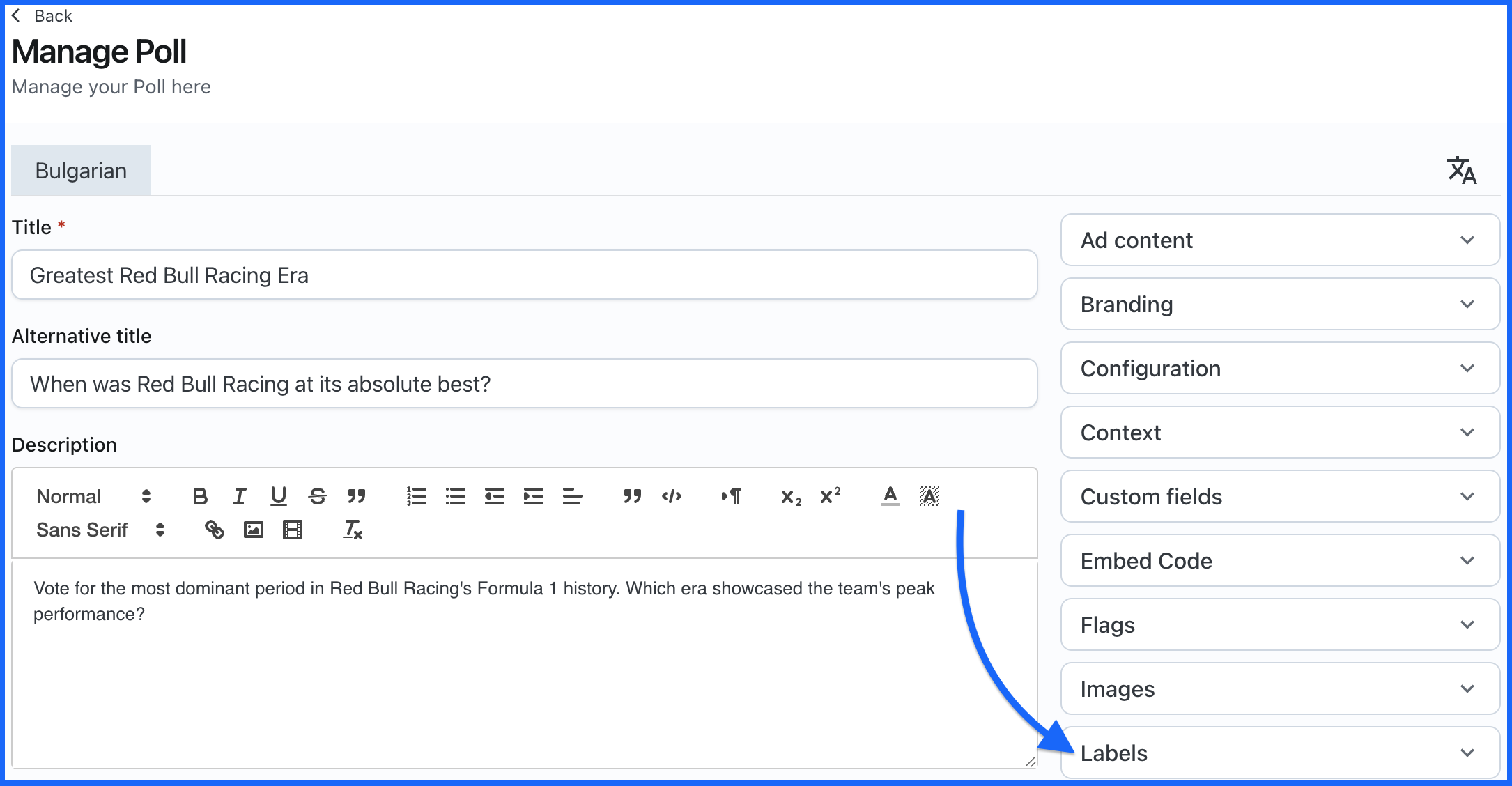Toggle bold formatting in description editor
Viewport: 1512px width, 786px height.
(x=200, y=496)
